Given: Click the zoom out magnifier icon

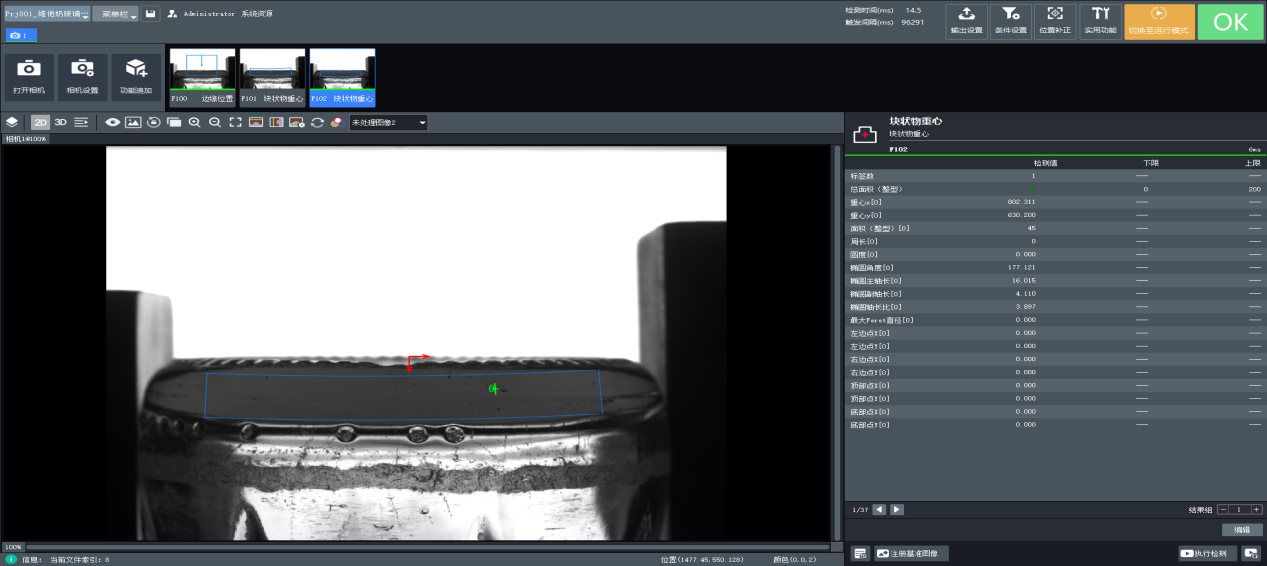Looking at the screenshot, I should [214, 122].
